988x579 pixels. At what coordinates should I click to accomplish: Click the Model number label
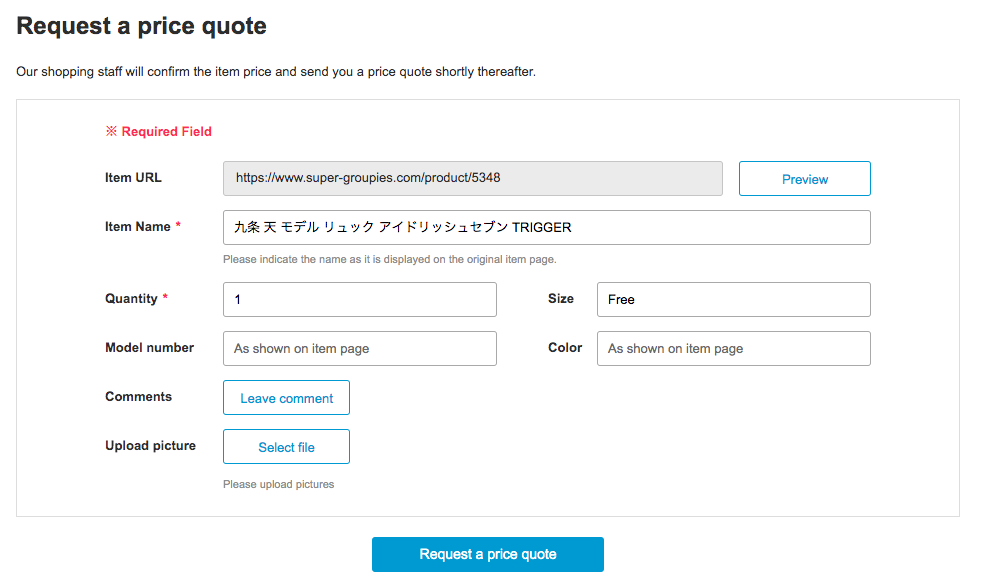coord(150,348)
